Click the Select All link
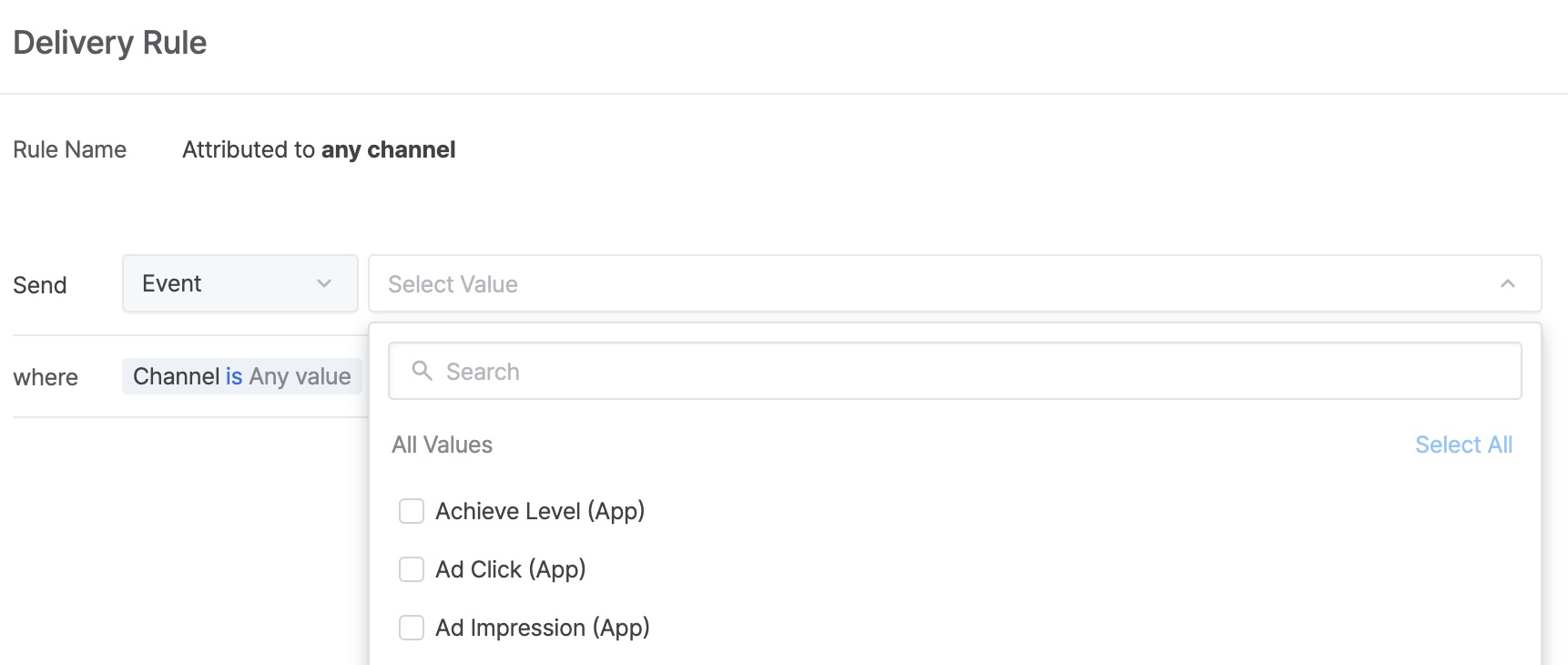This screenshot has width=1568, height=665. pyautogui.click(x=1462, y=445)
